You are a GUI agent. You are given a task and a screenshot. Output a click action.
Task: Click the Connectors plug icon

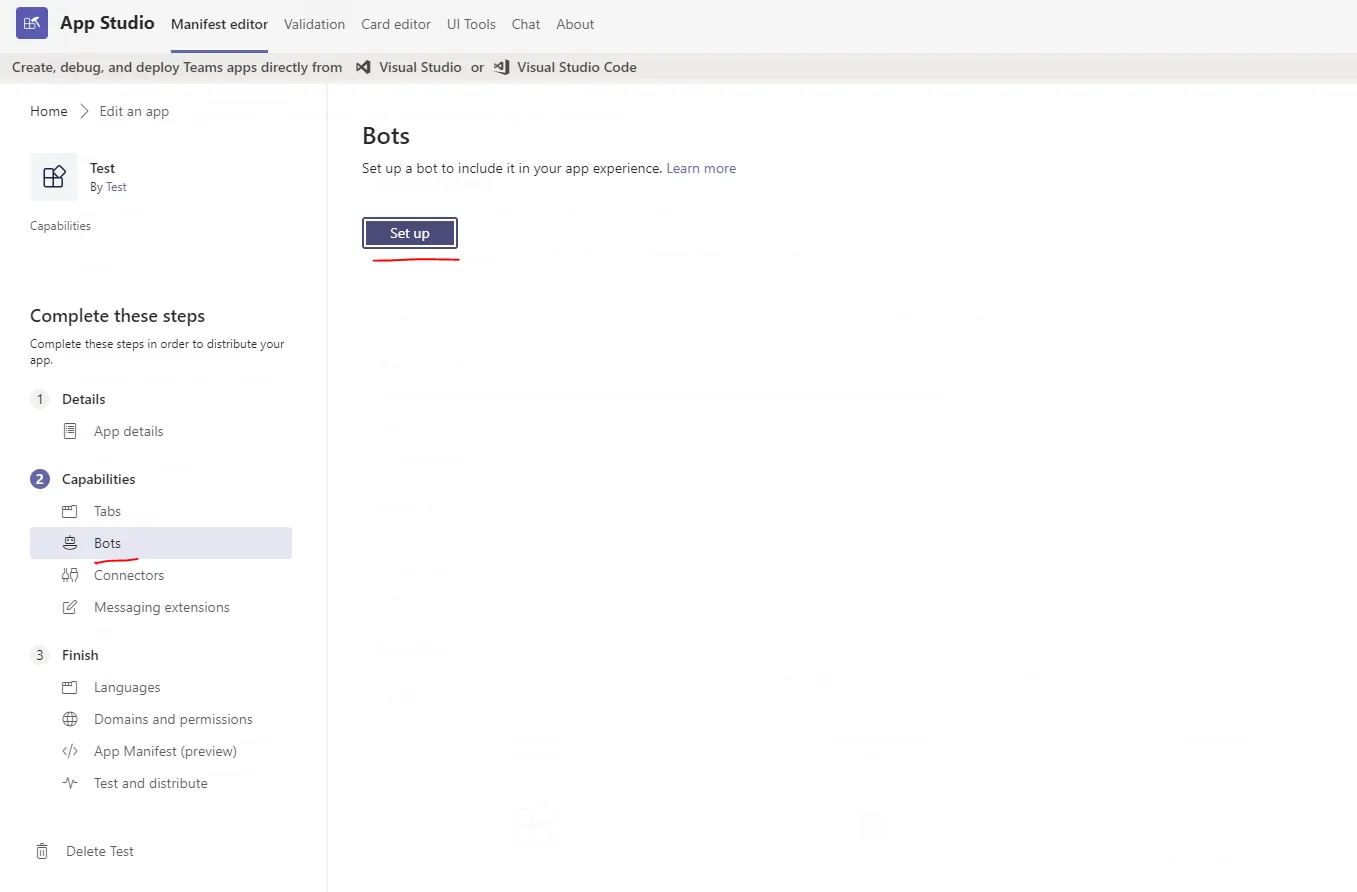(70, 575)
